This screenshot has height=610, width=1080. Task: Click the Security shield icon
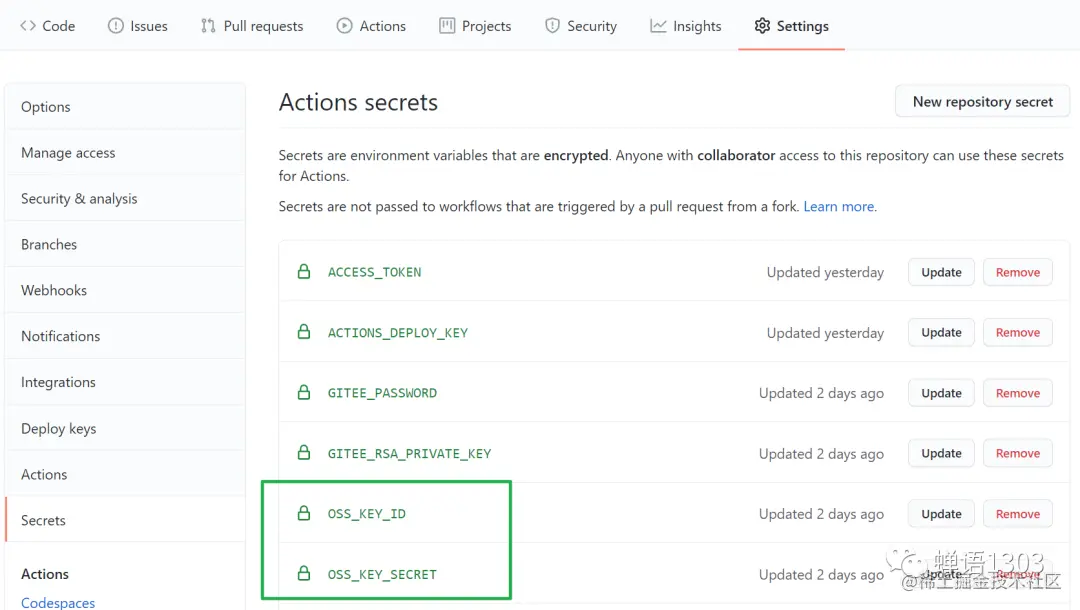[x=552, y=26]
